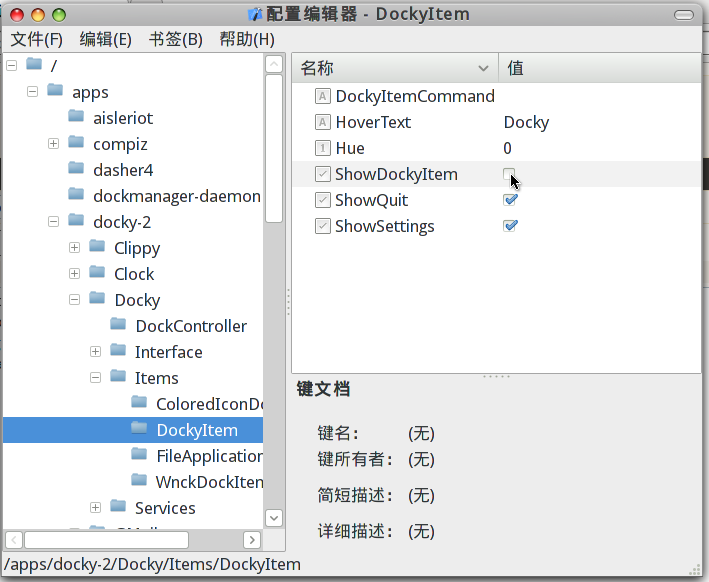Image resolution: width=709 pixels, height=582 pixels.
Task: Click the string type icon beside DockyItemCommand
Action: tap(322, 96)
